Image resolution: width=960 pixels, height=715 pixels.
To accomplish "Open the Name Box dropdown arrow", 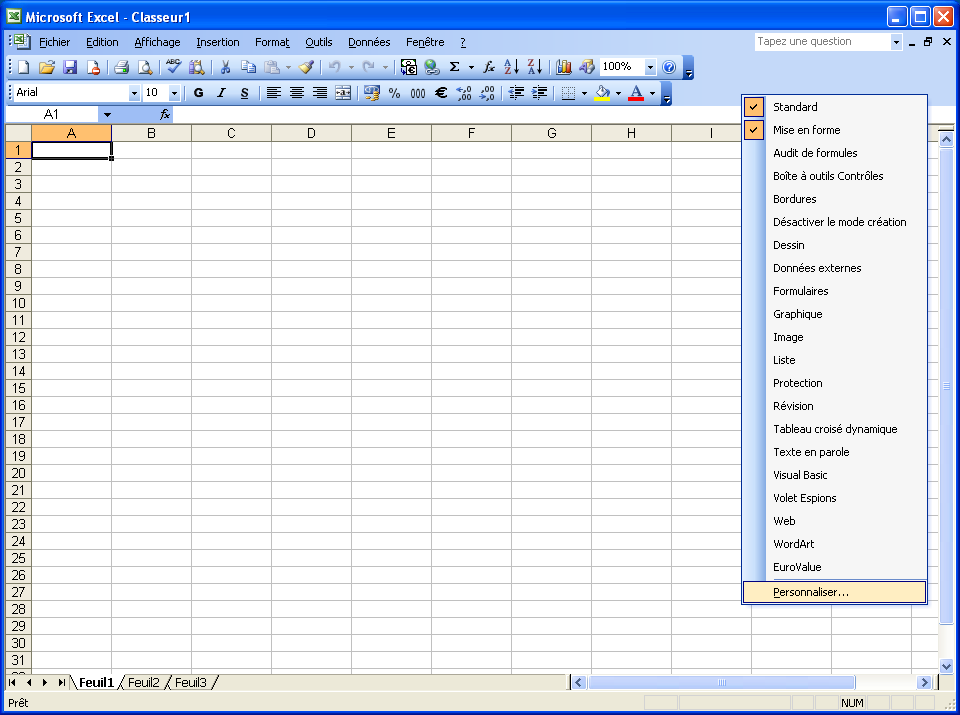I will coord(107,114).
